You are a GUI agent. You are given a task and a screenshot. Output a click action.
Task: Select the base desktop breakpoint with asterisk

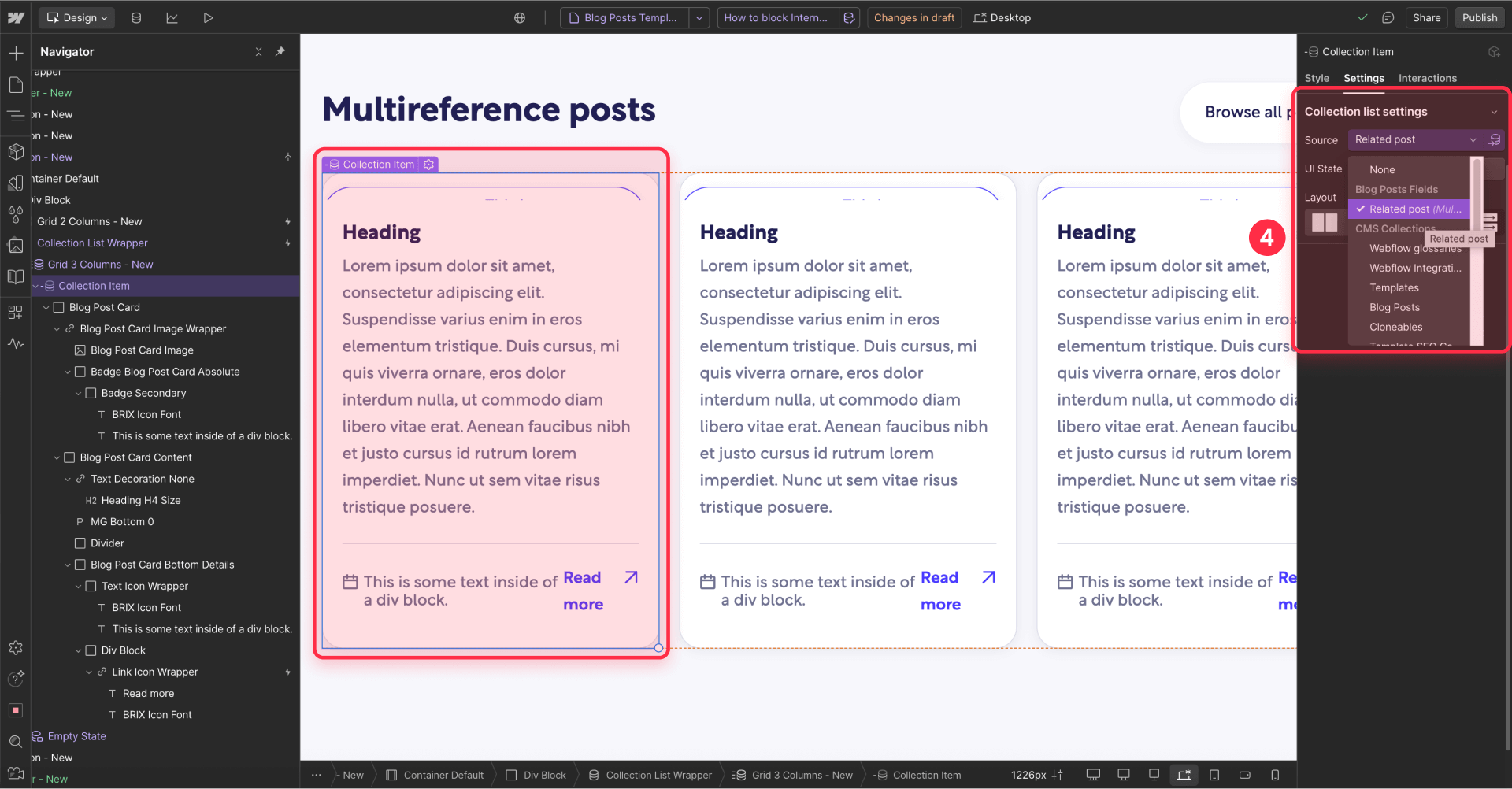[1184, 775]
